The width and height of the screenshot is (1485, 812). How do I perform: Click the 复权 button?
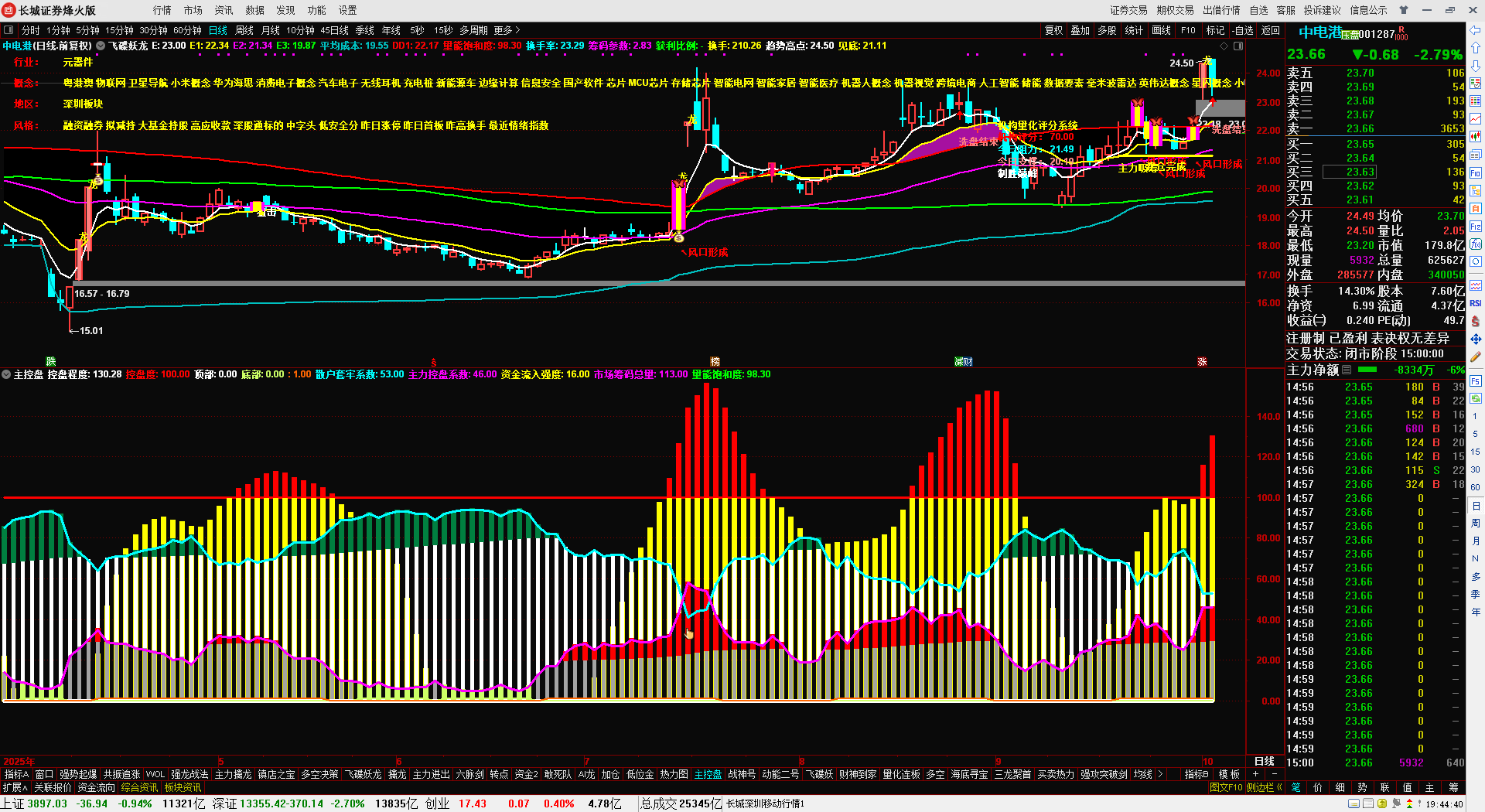tap(1054, 30)
